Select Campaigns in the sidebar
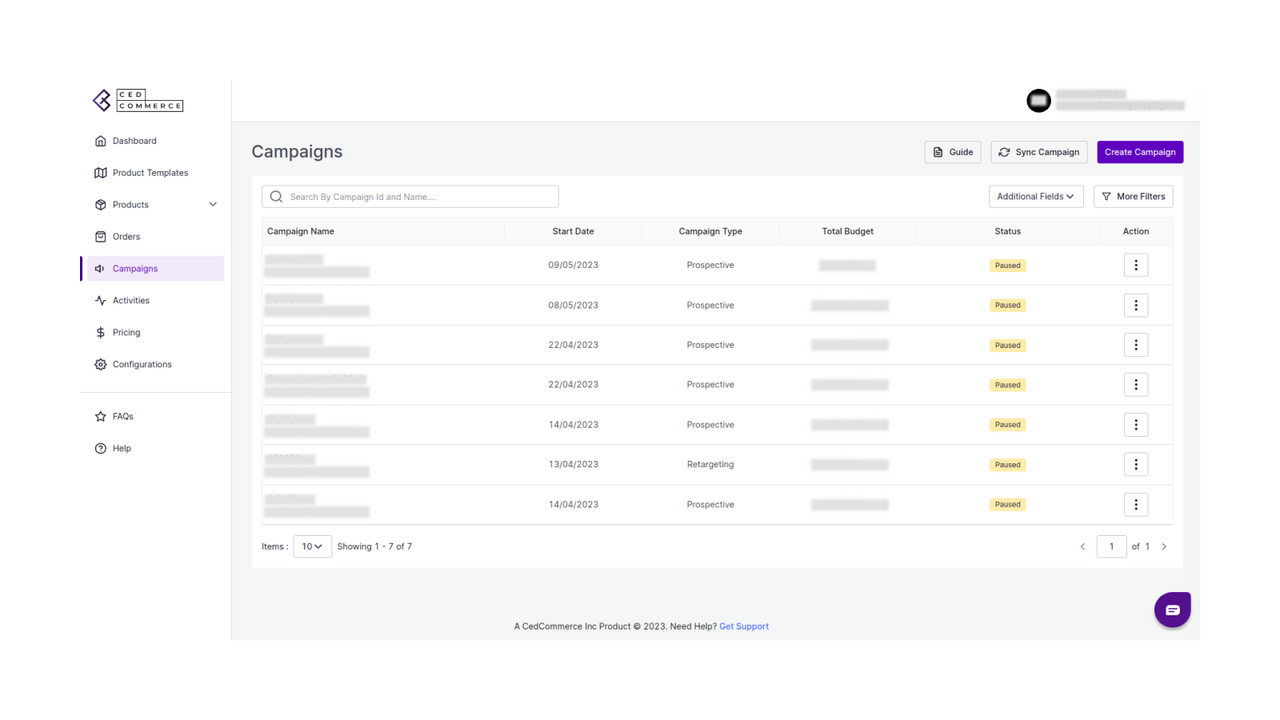 point(154,268)
